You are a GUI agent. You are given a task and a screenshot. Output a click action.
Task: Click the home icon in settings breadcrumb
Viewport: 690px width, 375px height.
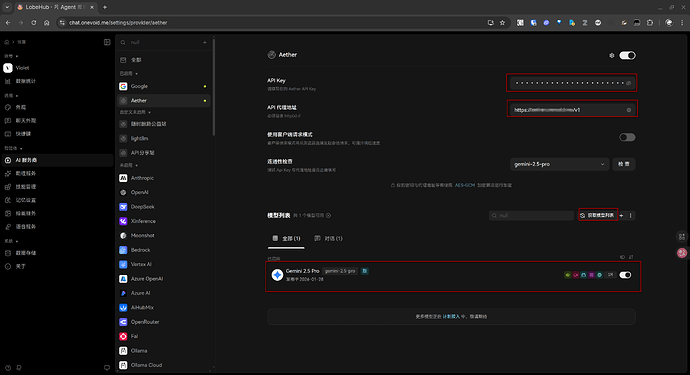[x=7, y=42]
